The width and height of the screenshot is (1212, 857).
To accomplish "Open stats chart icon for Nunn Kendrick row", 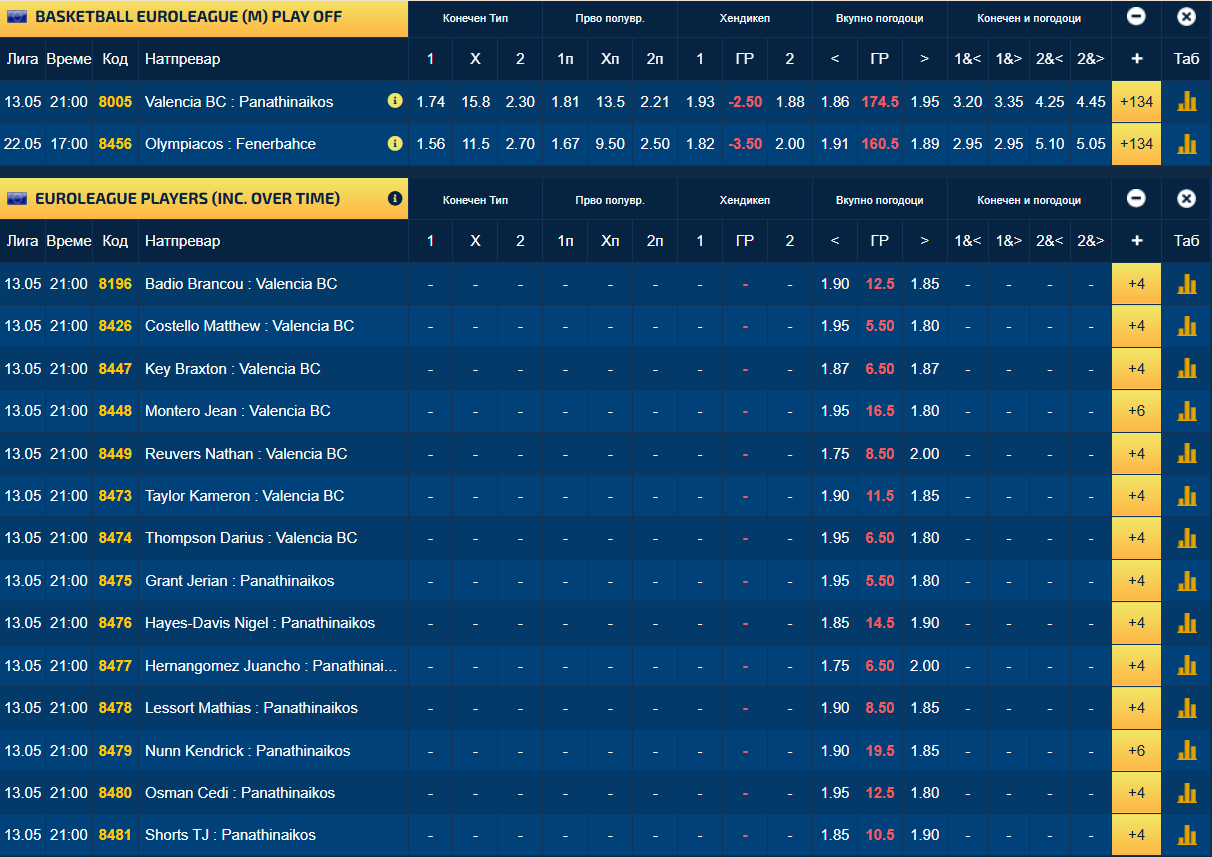I will (x=1187, y=751).
